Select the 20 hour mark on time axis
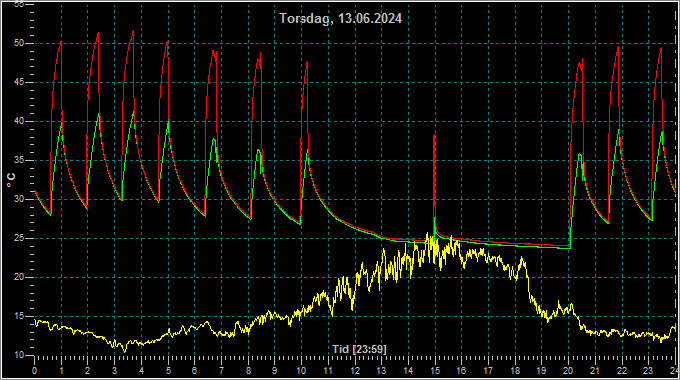This screenshot has width=680, height=380. tap(568, 370)
